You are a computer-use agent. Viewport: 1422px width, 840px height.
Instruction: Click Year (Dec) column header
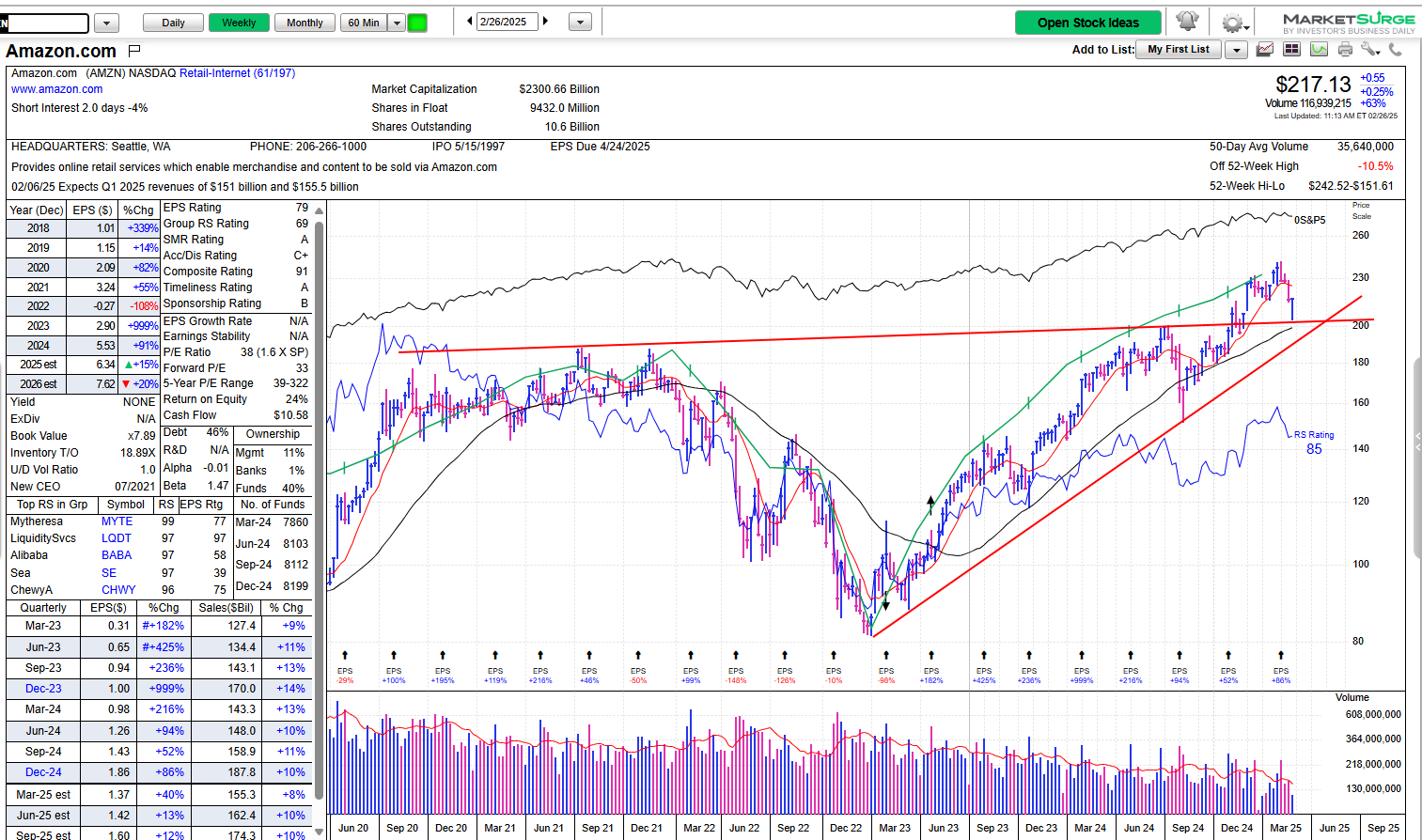pyautogui.click(x=37, y=210)
